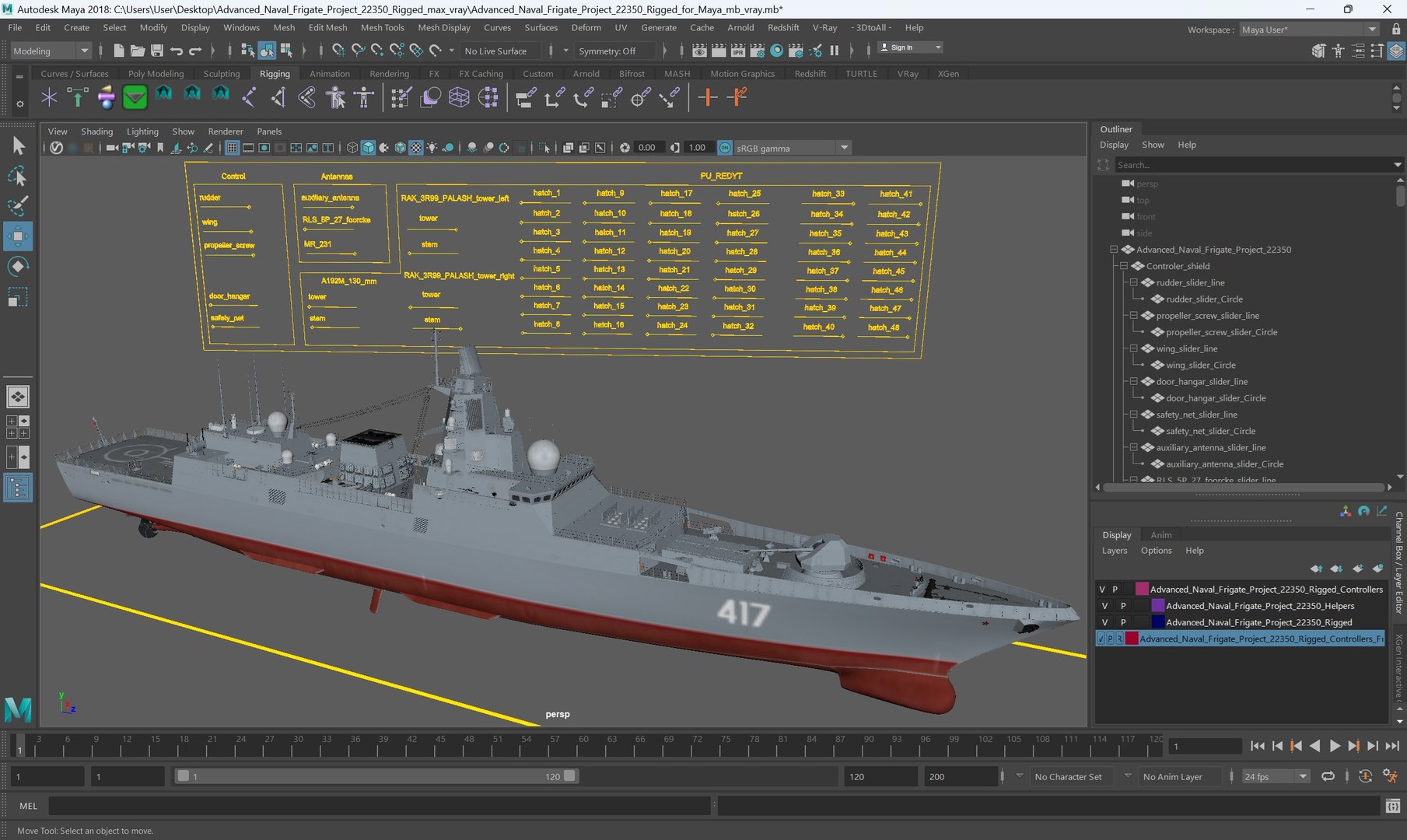Image resolution: width=1407 pixels, height=840 pixels.
Task: Open the Mesh Tools menu
Action: click(382, 27)
